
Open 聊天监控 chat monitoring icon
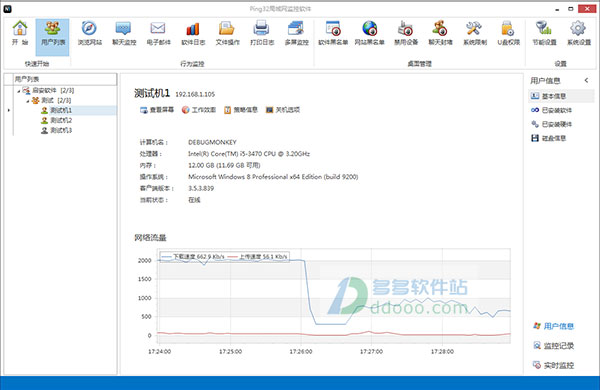(x=124, y=29)
